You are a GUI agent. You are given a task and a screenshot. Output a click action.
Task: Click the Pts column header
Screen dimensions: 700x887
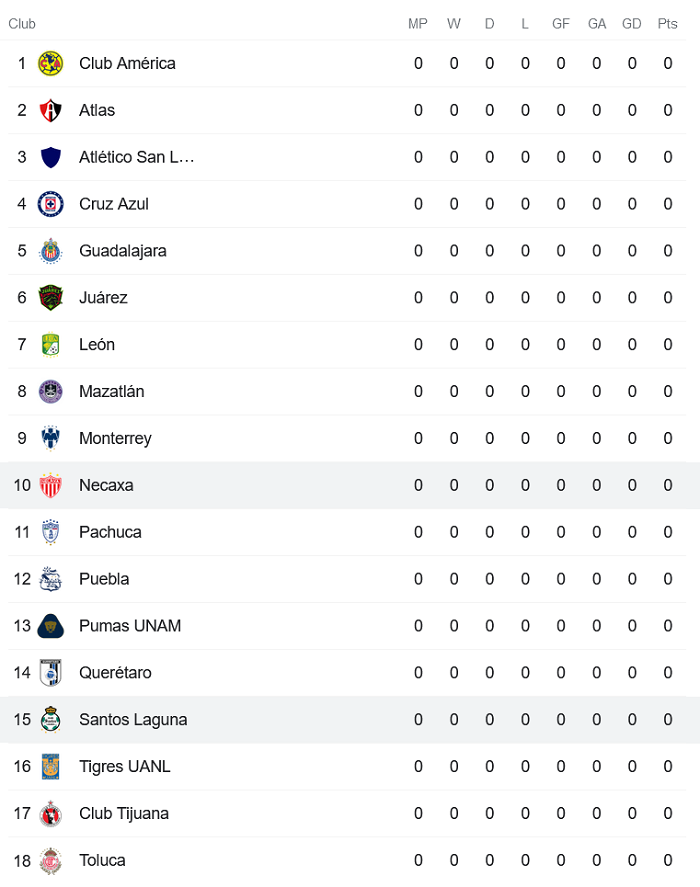pyautogui.click(x=667, y=24)
